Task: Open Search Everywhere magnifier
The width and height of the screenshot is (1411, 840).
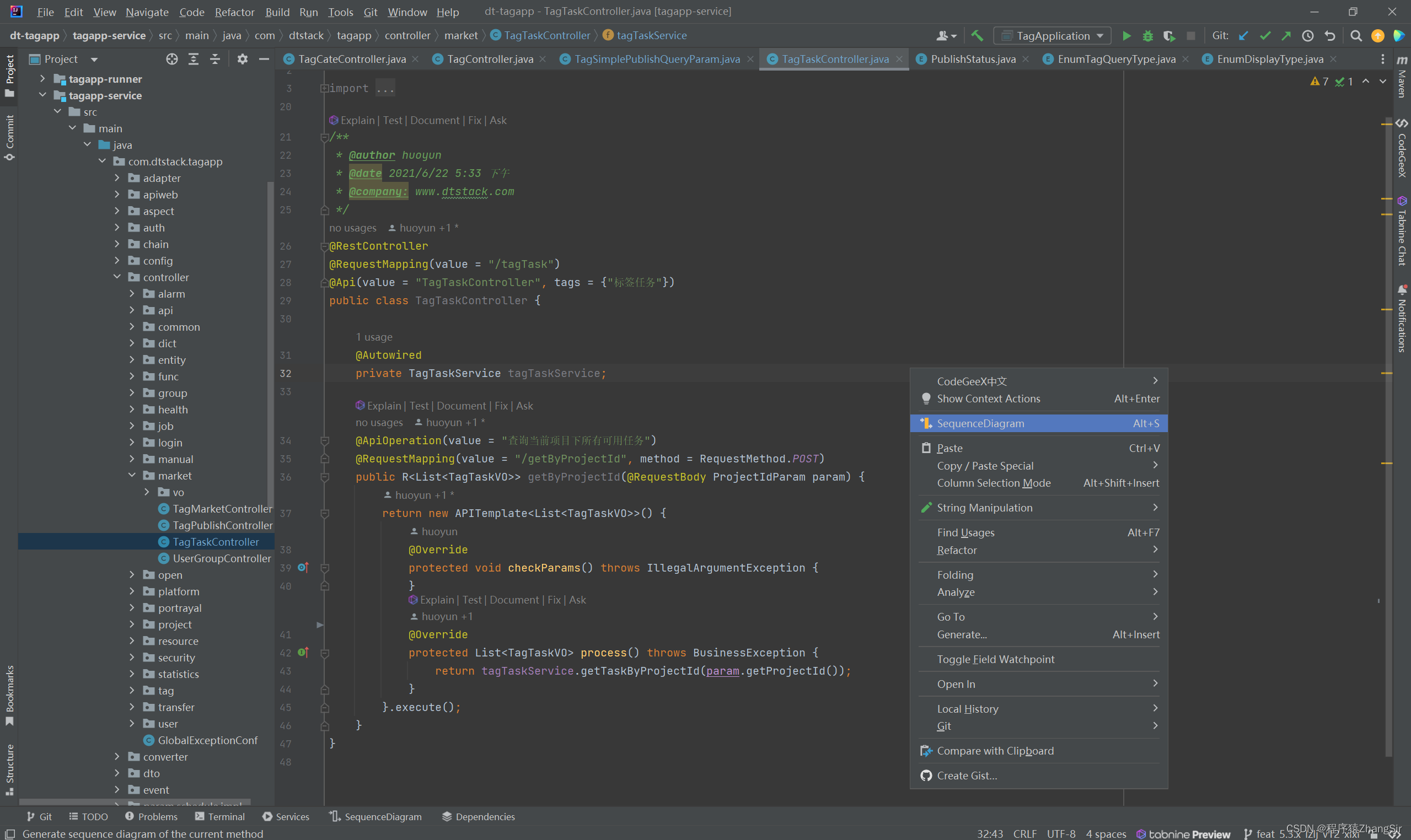Action: tap(1356, 36)
